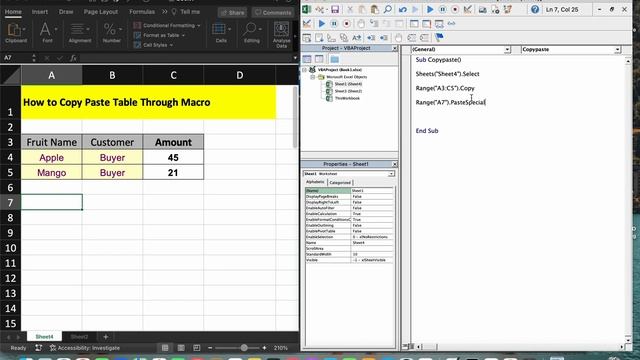The height and width of the screenshot is (360, 640).
Task: Open the Format as Table dropdown
Action: [159, 35]
